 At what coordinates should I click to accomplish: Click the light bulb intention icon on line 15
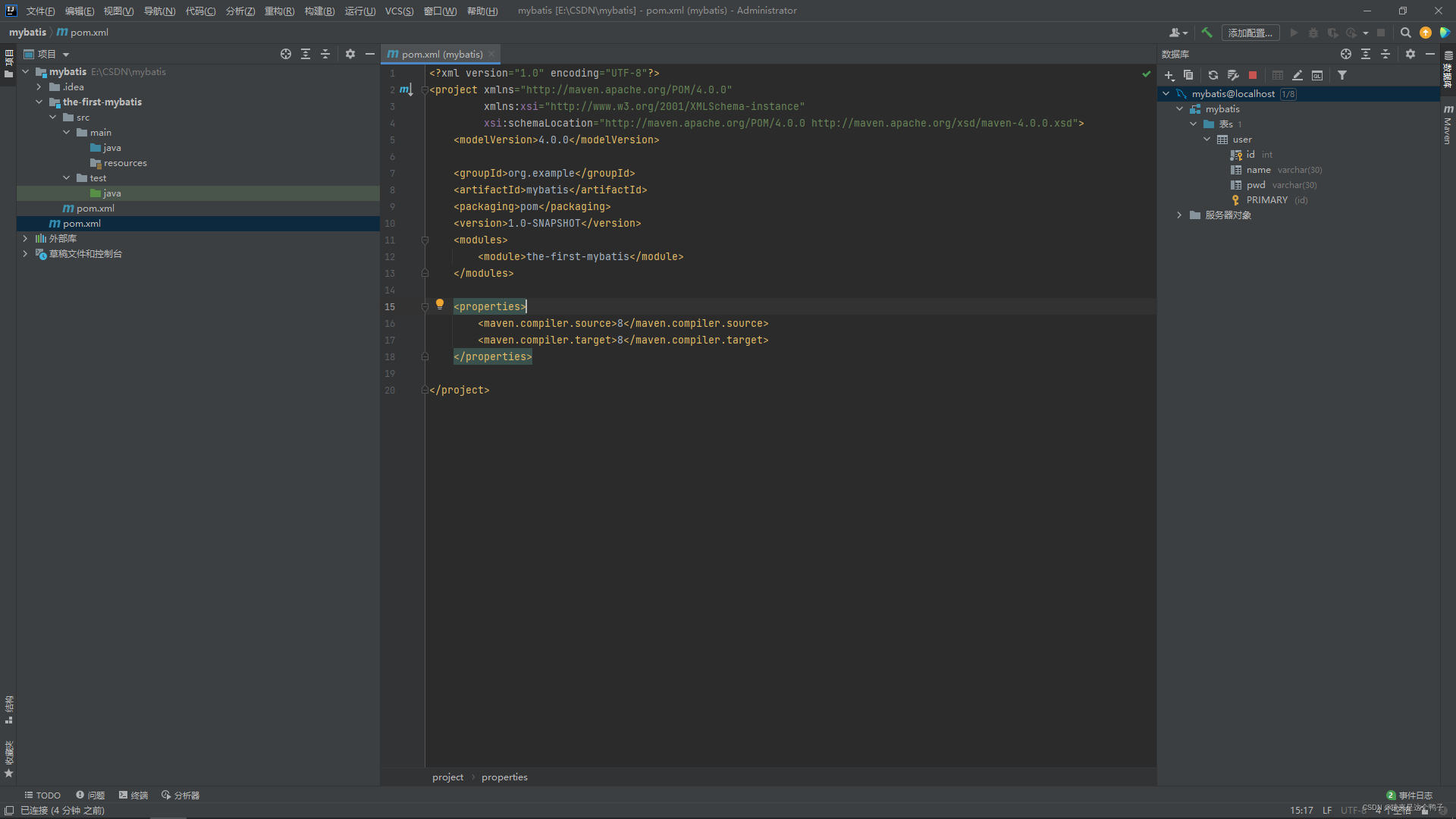click(x=440, y=305)
